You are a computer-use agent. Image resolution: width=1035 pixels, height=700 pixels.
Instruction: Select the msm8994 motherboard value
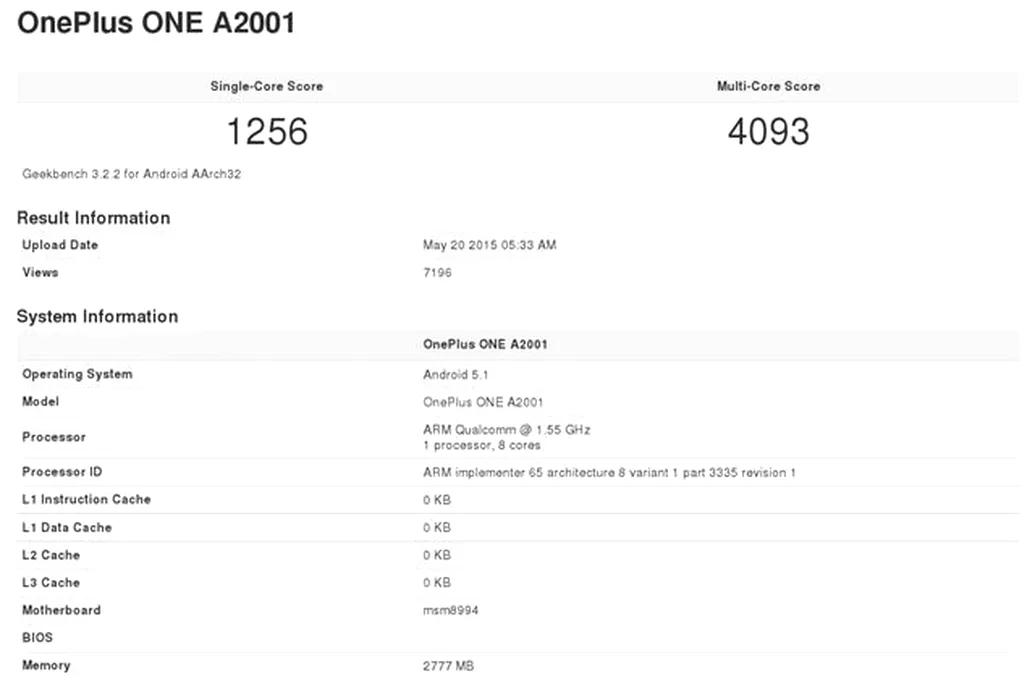click(451, 610)
